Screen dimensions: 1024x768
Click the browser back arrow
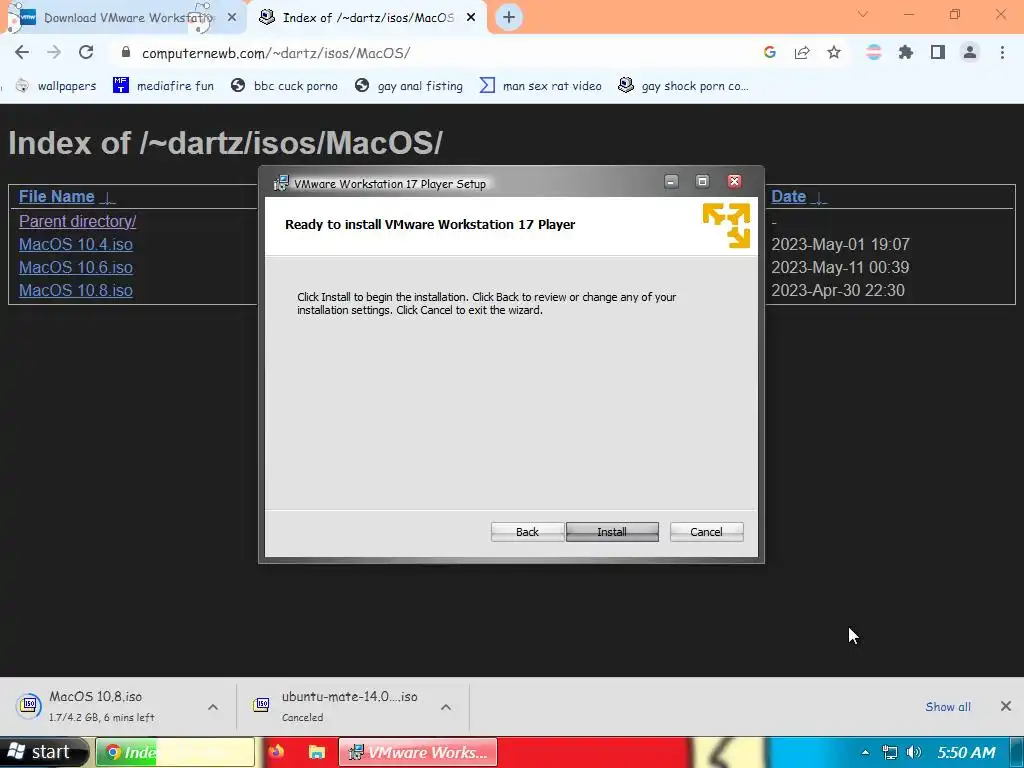[x=22, y=52]
